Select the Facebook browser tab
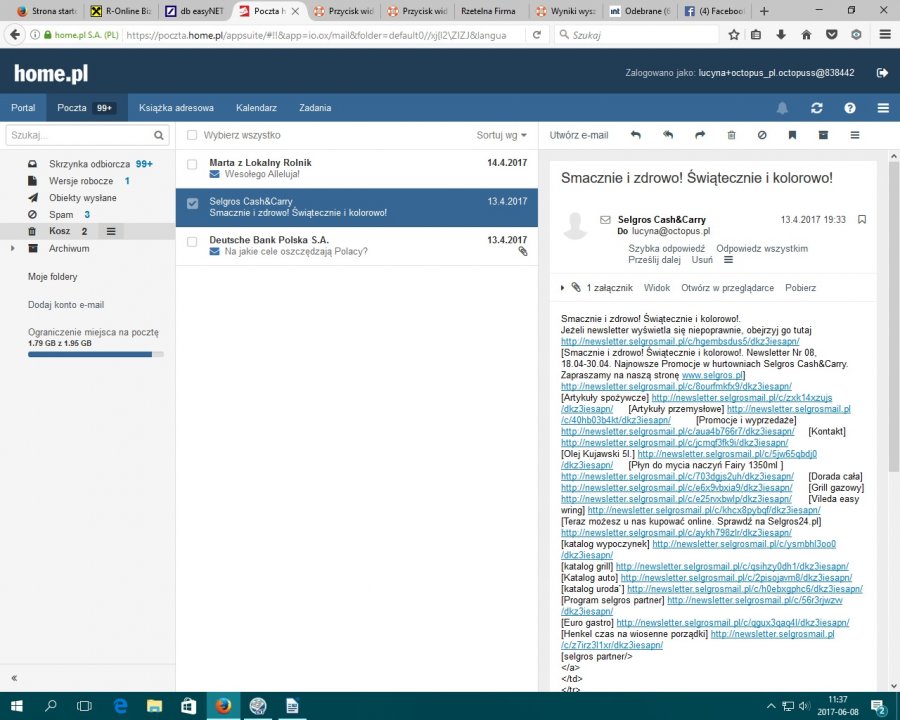This screenshot has height=720, width=900. 714,11
